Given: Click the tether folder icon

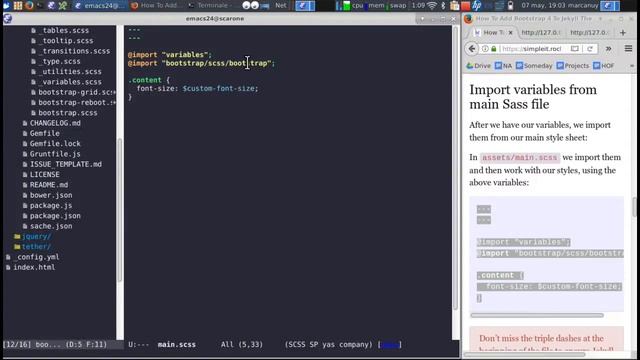Looking at the screenshot, I should pos(17,247).
